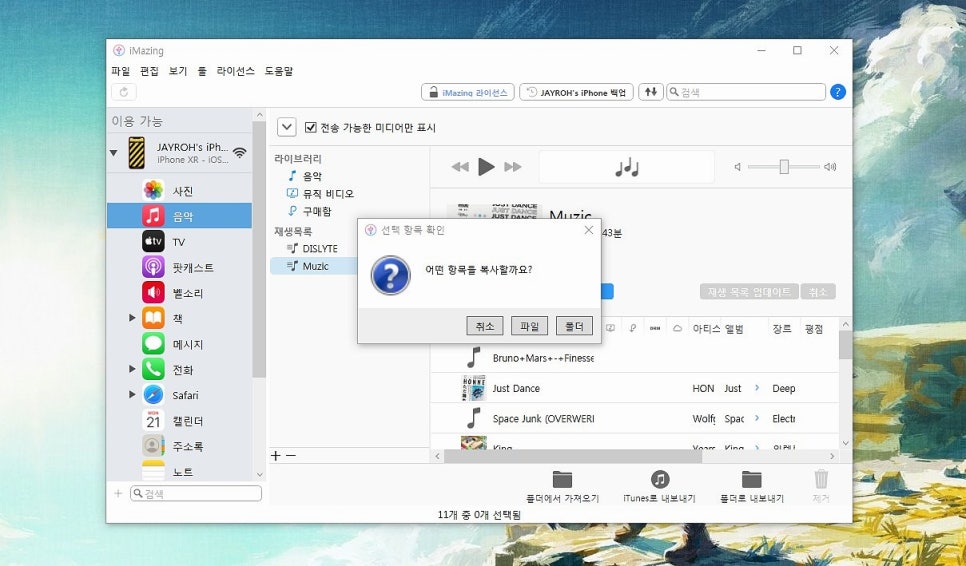The image size is (966, 566).
Task: Open the 파일 menu
Action: tap(121, 71)
